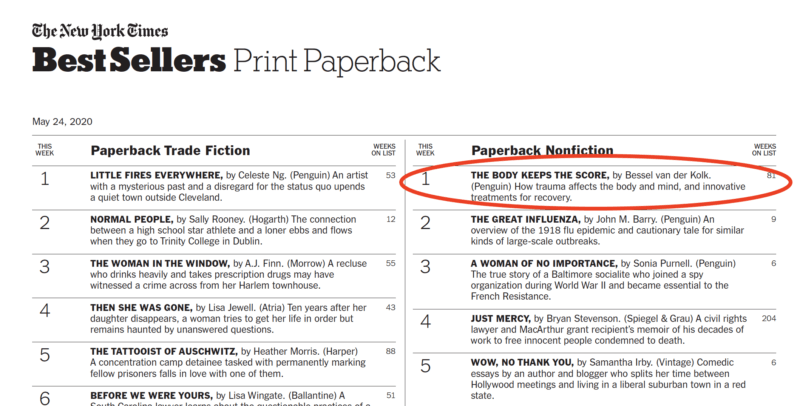Click The Tattooist of Auschwitz title

pos(164,351)
